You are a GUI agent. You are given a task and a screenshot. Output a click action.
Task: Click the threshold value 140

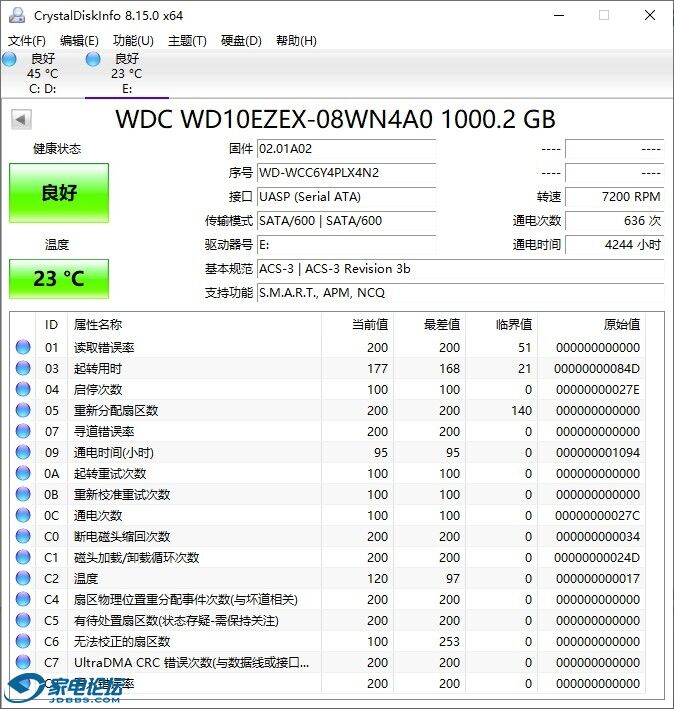(x=521, y=411)
